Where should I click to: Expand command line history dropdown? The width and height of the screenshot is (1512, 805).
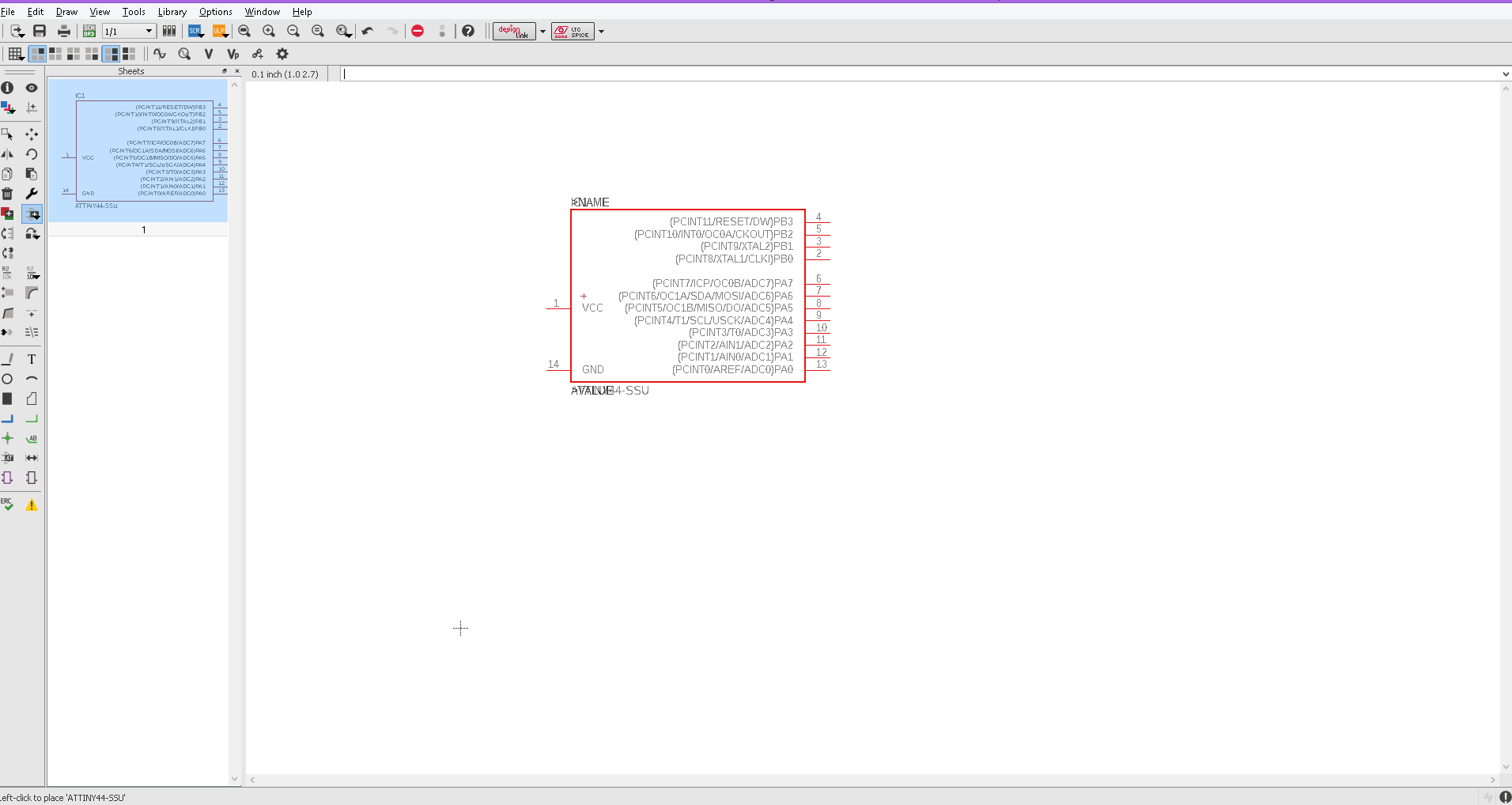[x=1505, y=74]
